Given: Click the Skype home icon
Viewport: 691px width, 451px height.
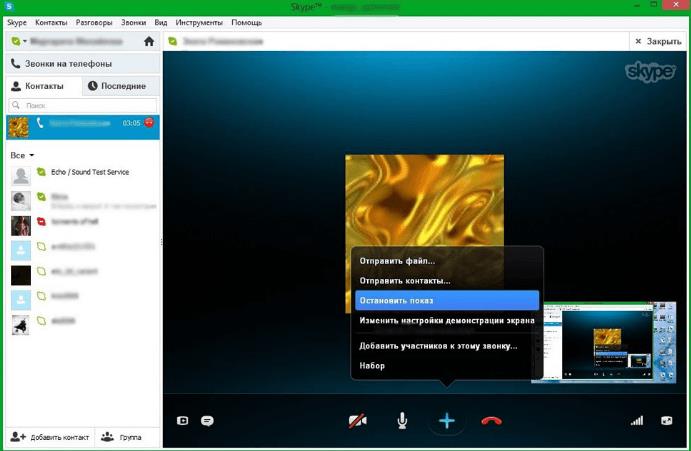Looking at the screenshot, I should click(149, 42).
